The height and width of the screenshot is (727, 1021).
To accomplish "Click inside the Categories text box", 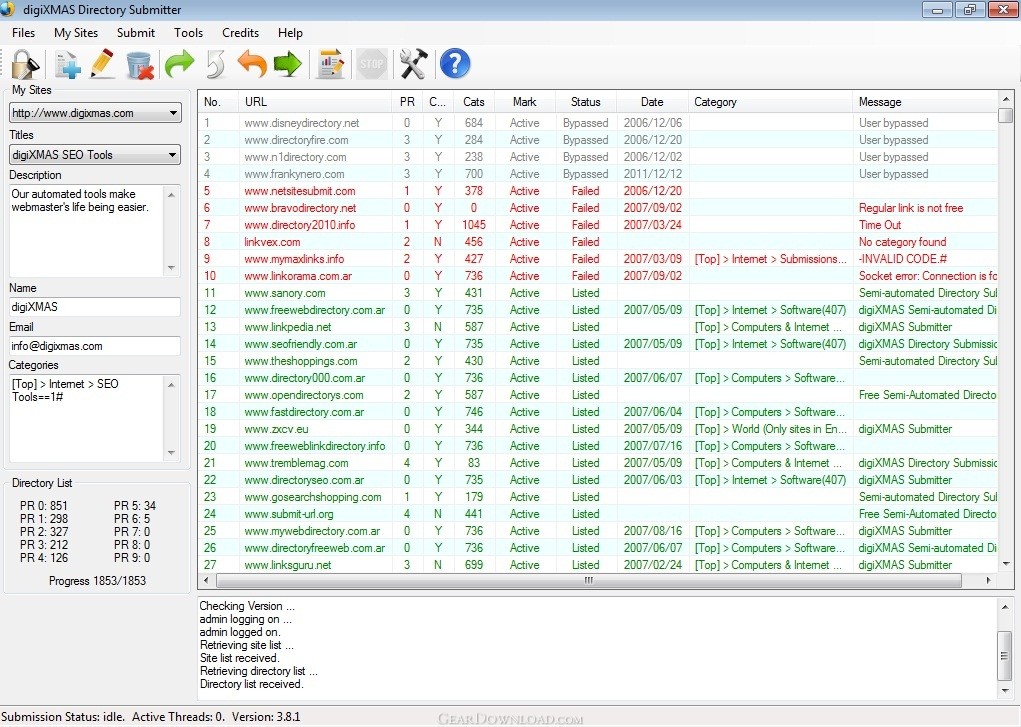I will (87, 418).
